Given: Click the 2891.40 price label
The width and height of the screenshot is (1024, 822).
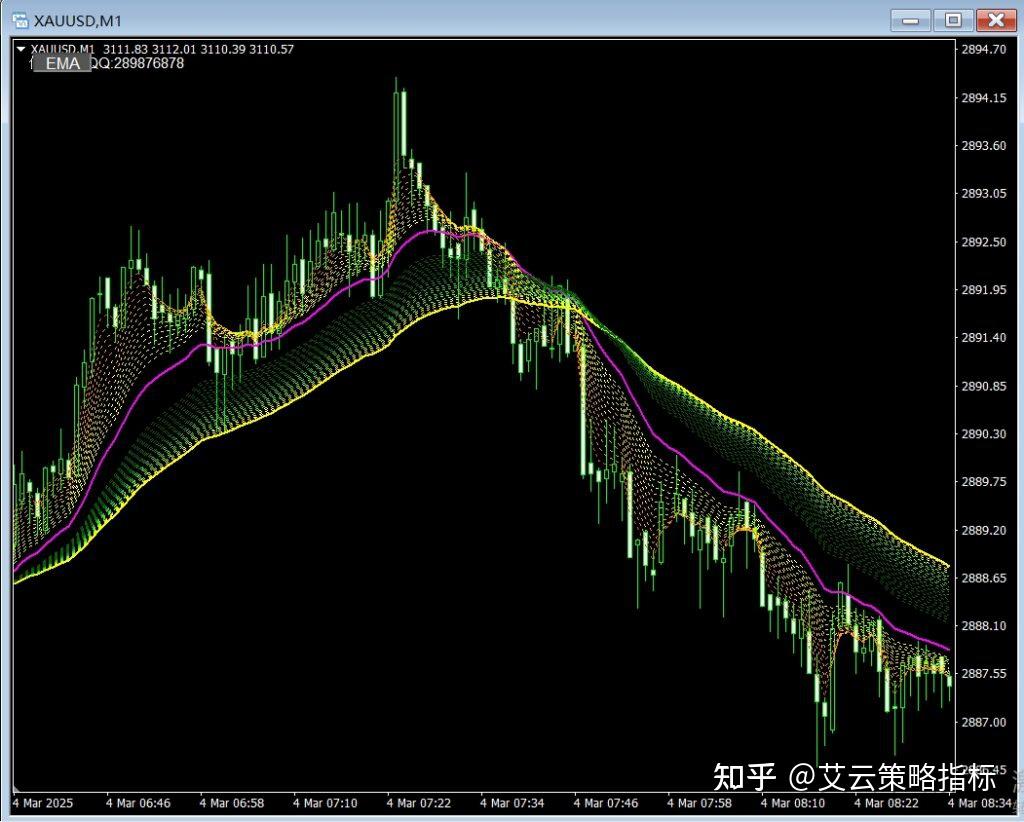Looking at the screenshot, I should pos(984,338).
